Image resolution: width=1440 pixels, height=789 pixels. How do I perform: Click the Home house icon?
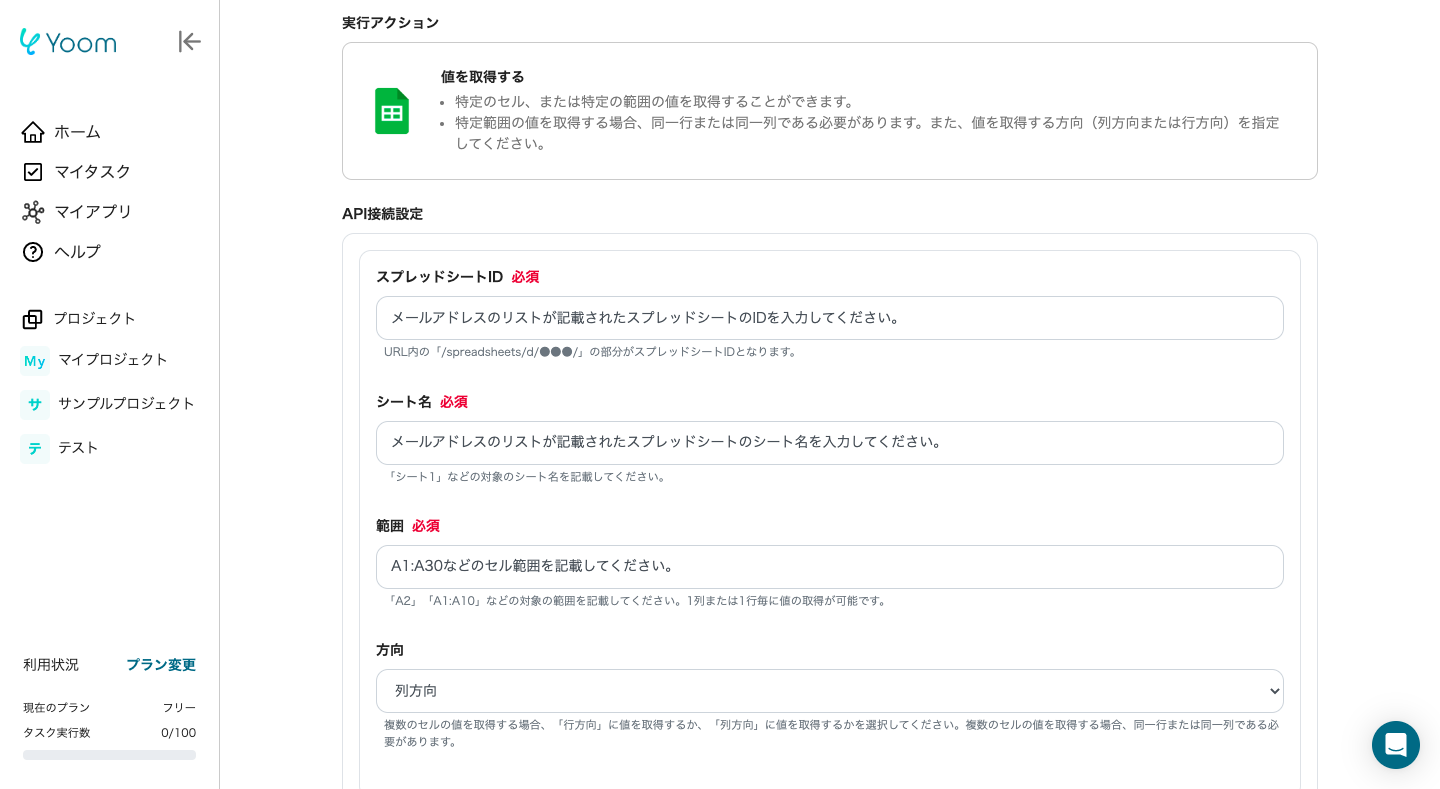click(33, 132)
